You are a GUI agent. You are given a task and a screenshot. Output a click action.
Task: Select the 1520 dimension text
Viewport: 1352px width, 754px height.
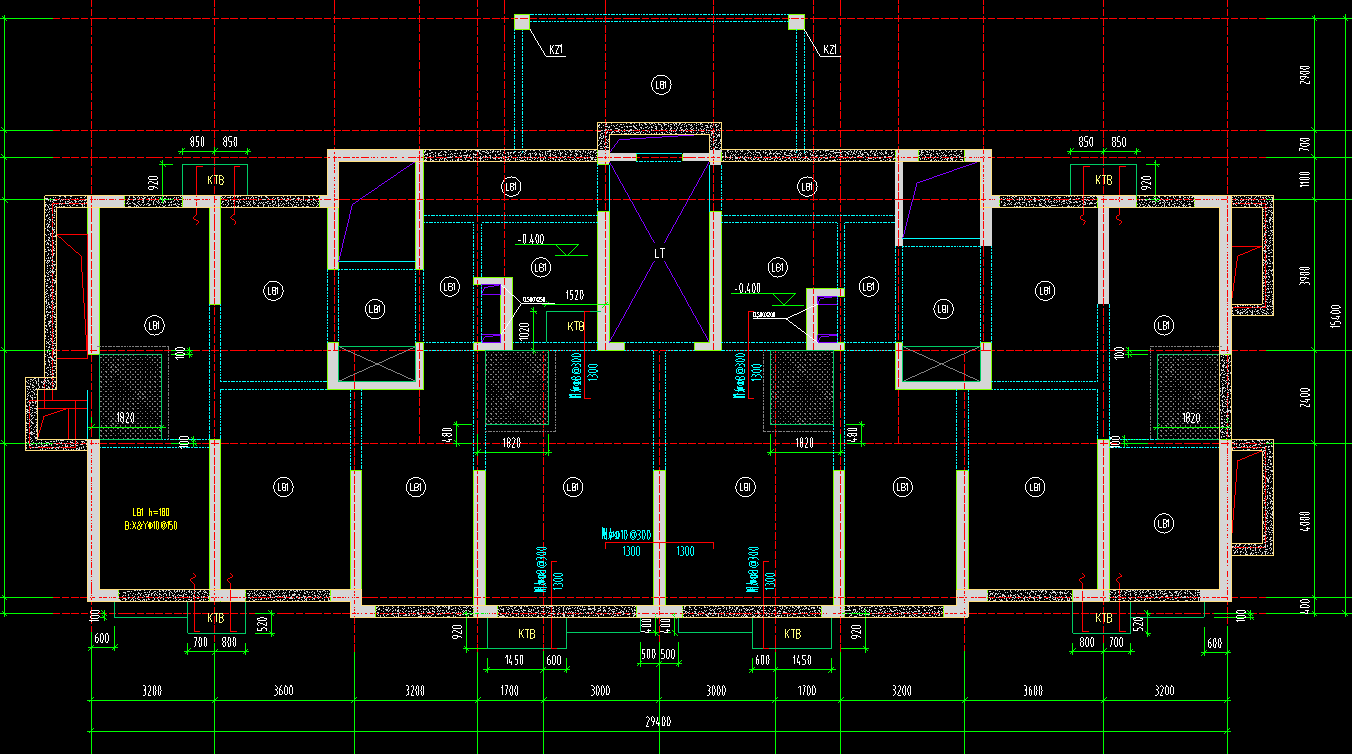(574, 296)
